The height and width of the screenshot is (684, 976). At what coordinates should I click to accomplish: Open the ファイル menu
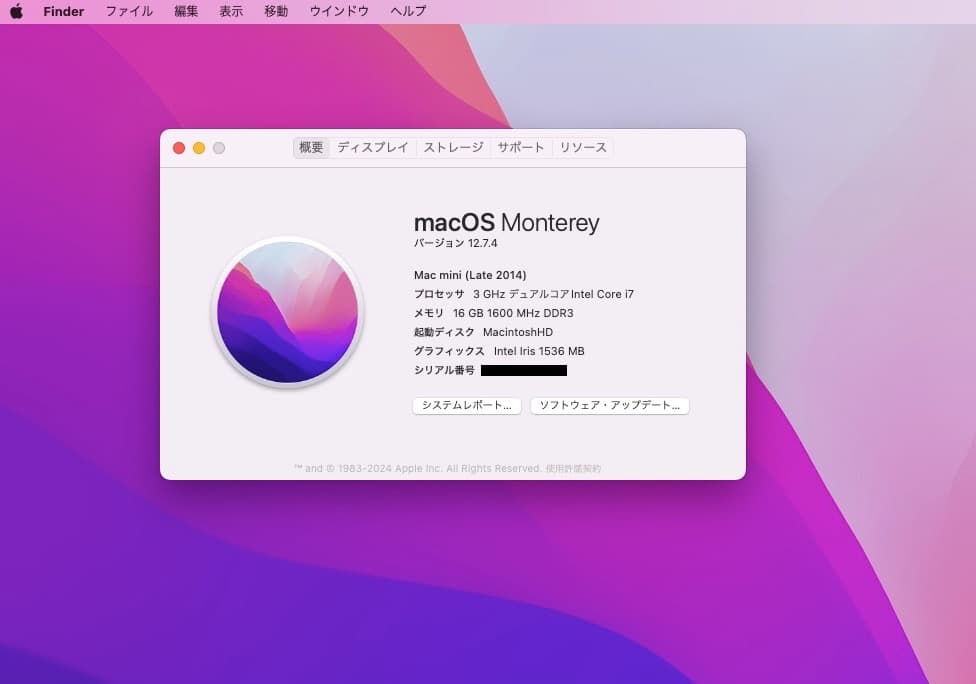coord(129,11)
